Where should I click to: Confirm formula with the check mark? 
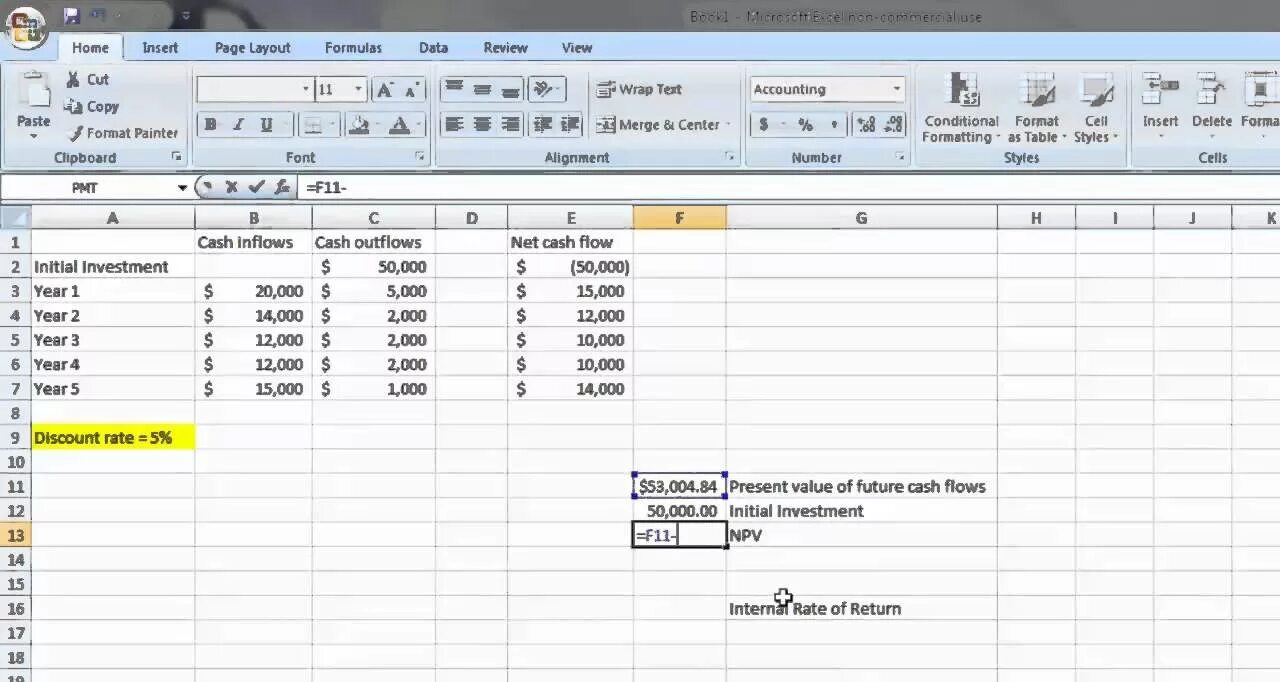pyautogui.click(x=256, y=187)
